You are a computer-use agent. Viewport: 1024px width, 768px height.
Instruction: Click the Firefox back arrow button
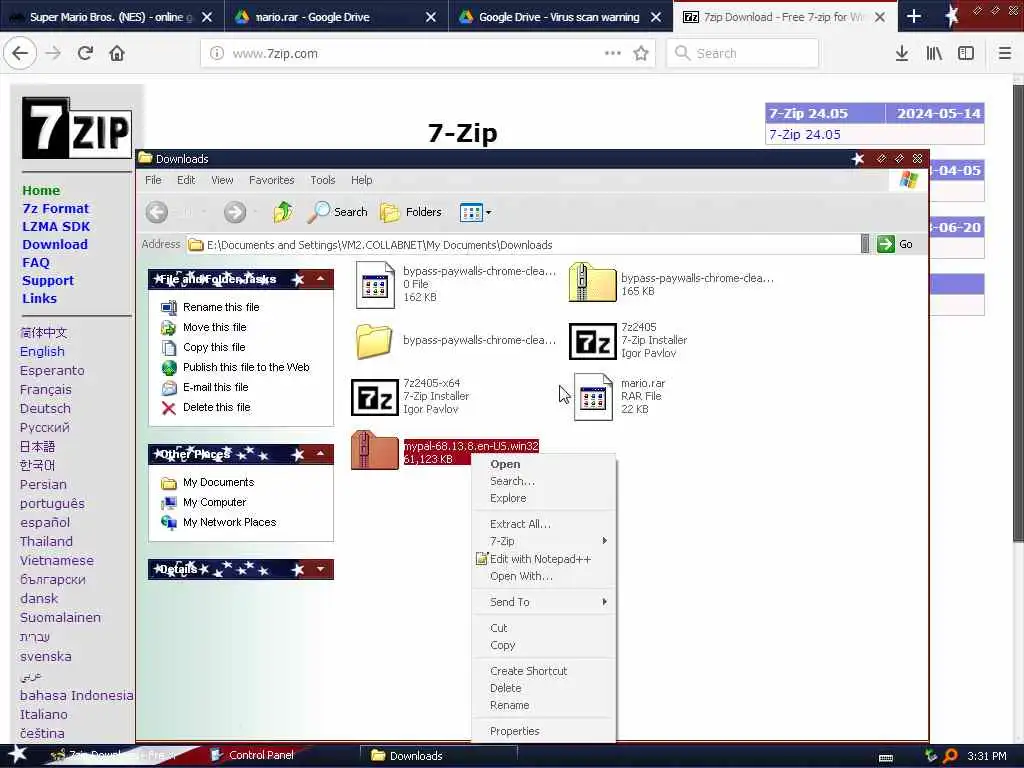[20, 54]
